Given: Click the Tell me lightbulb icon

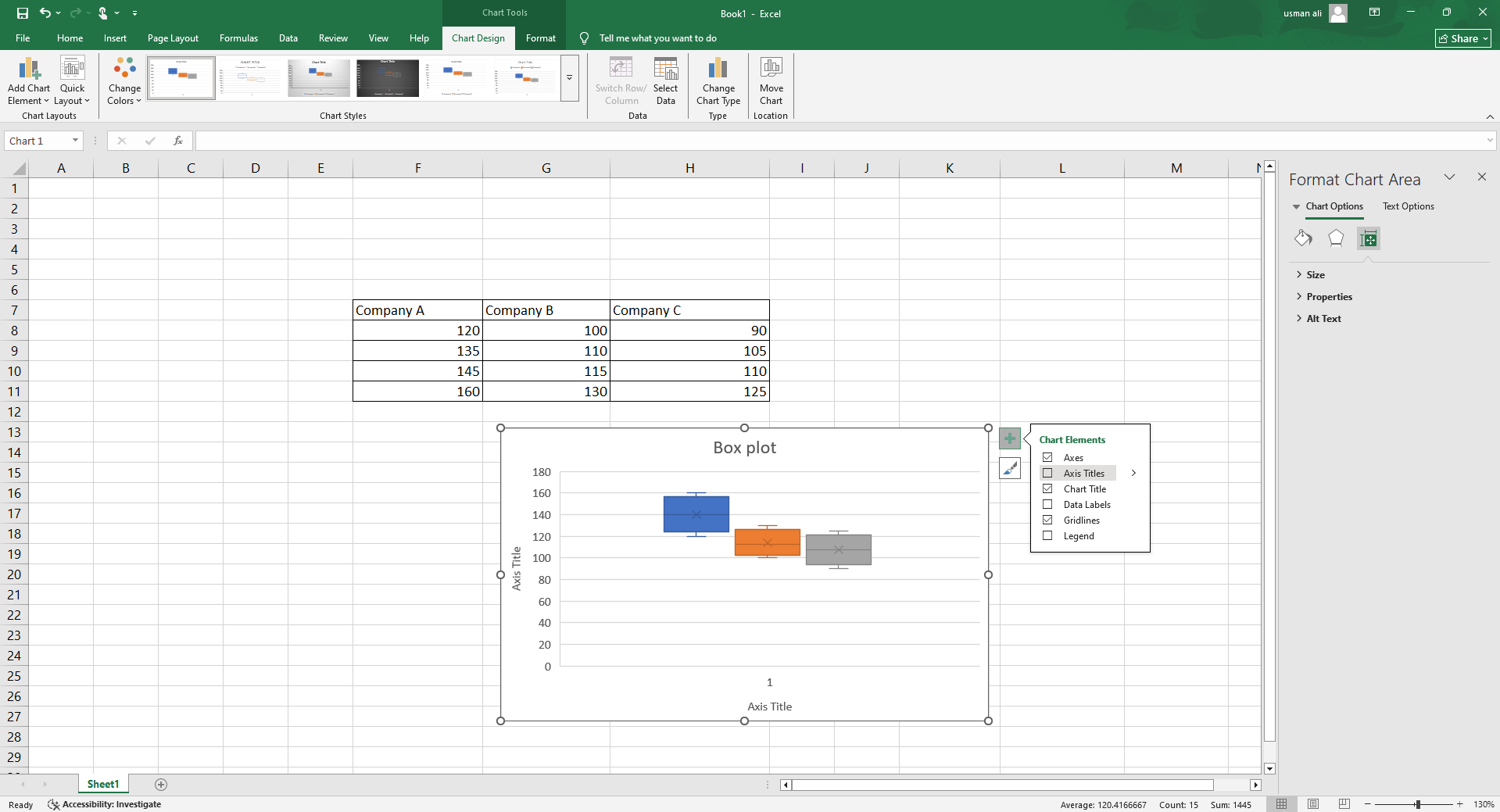Looking at the screenshot, I should point(584,38).
